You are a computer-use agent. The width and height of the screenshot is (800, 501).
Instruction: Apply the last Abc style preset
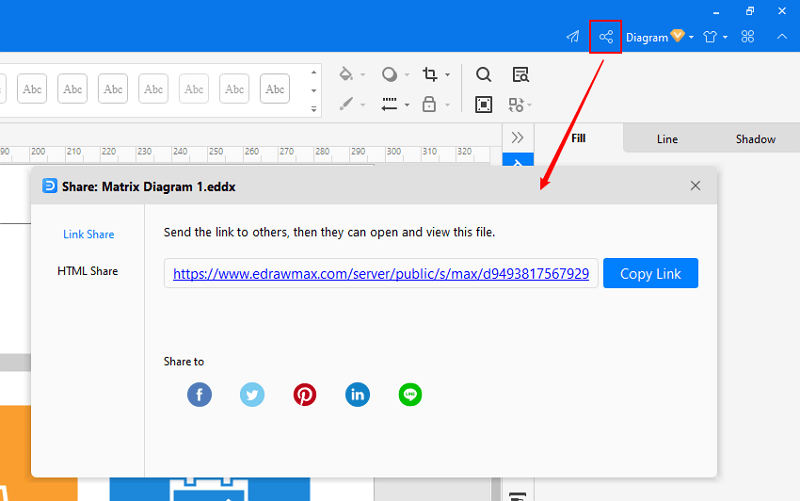[275, 89]
